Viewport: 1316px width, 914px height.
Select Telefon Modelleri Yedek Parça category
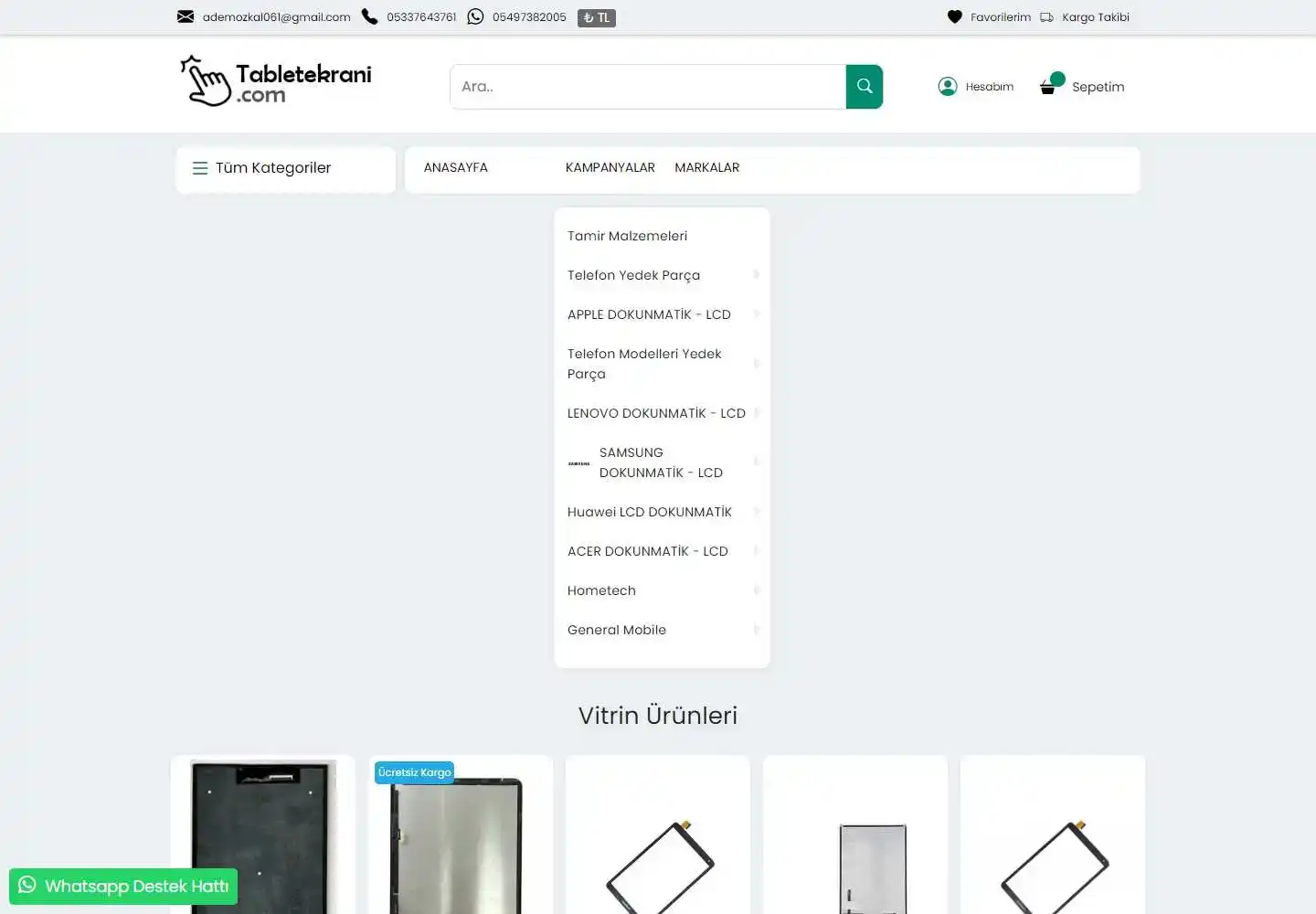click(644, 364)
